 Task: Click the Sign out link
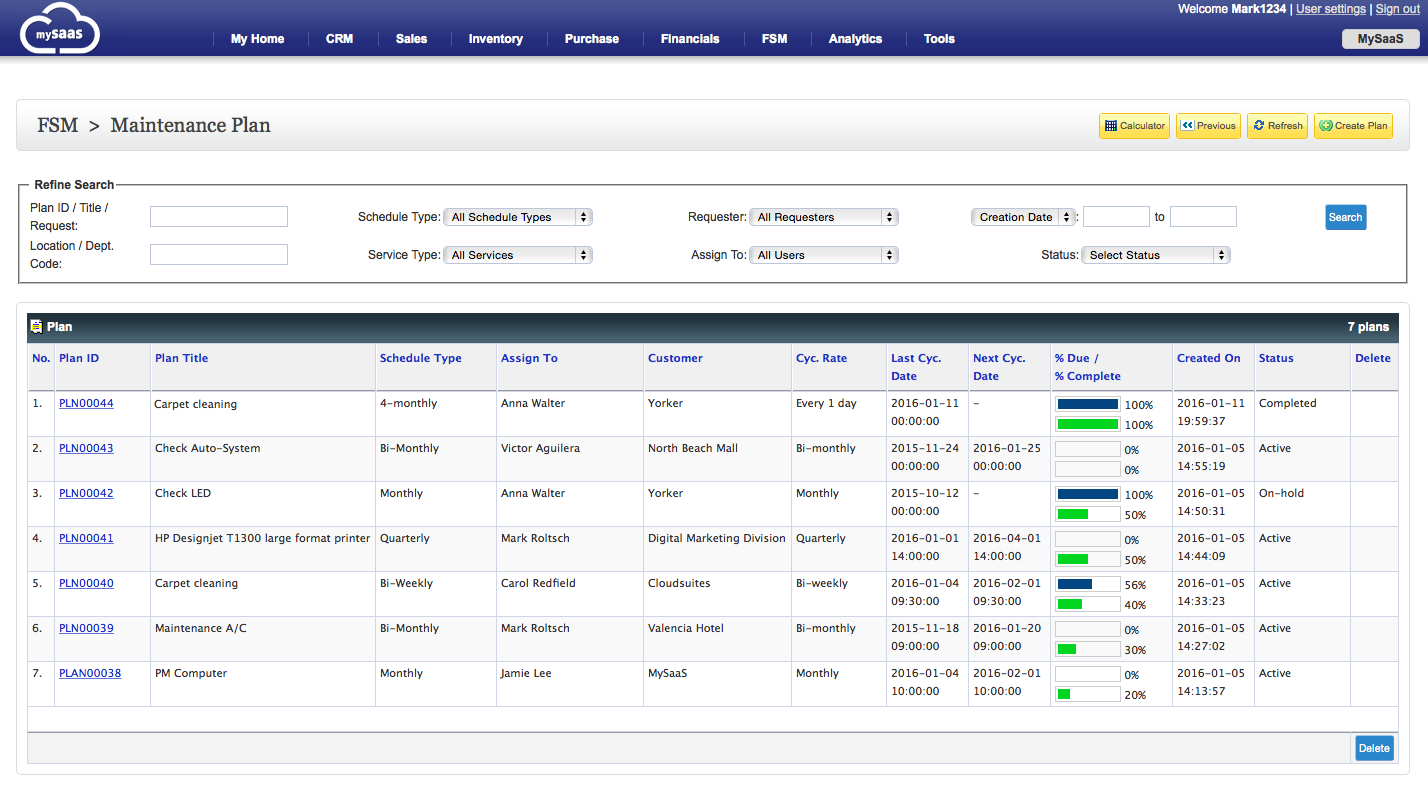pyautogui.click(x=1398, y=9)
